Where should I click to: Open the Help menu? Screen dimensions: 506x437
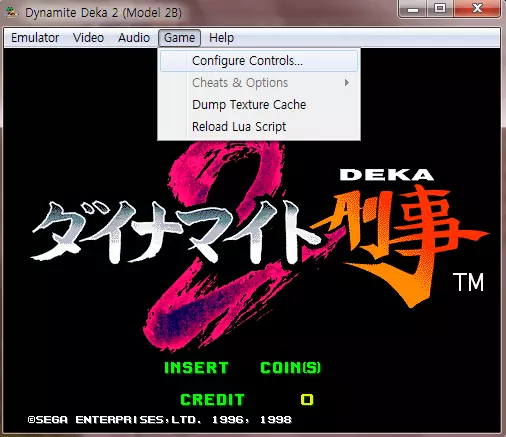click(221, 38)
